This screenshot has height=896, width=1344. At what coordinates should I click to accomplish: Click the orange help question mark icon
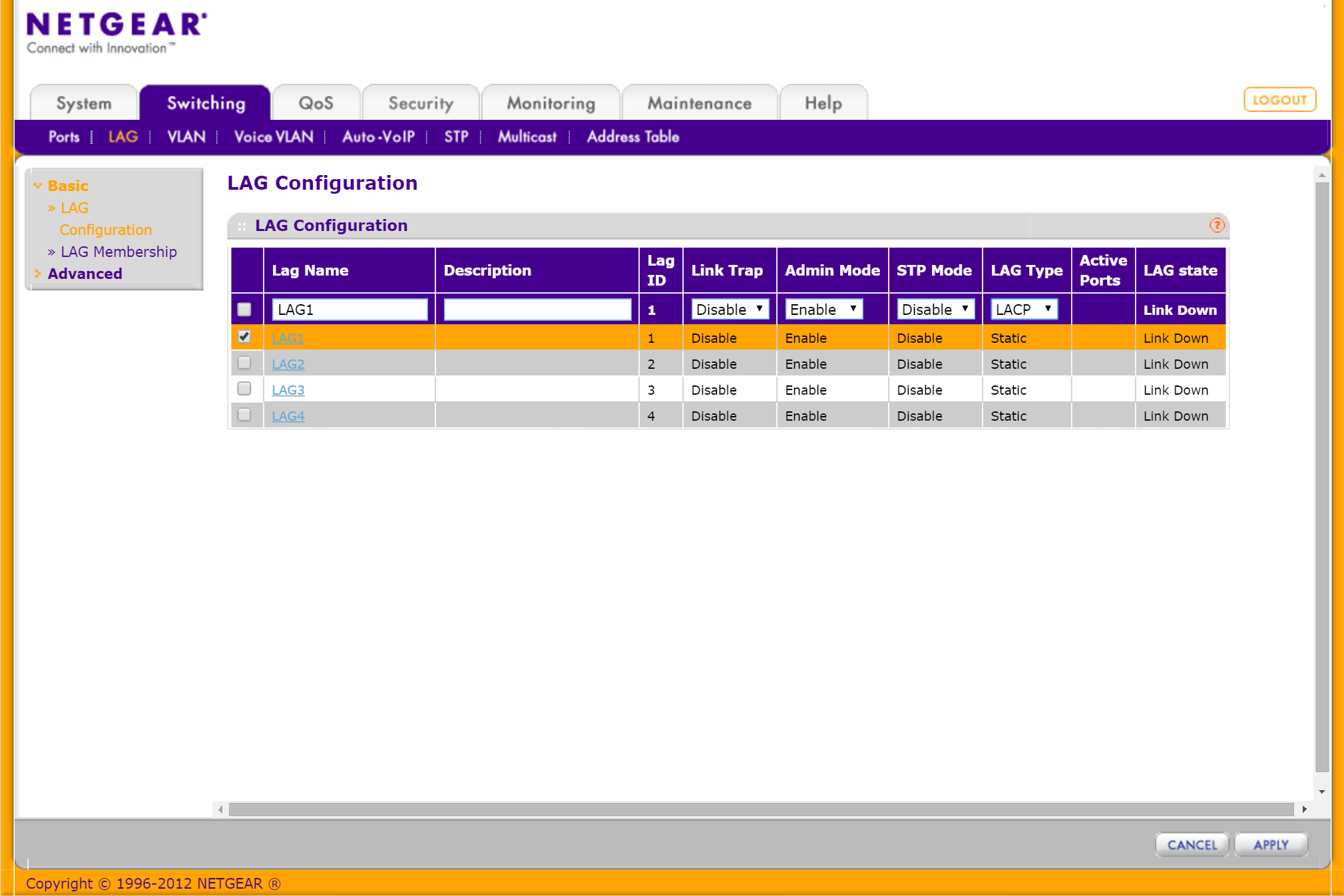[x=1216, y=225]
